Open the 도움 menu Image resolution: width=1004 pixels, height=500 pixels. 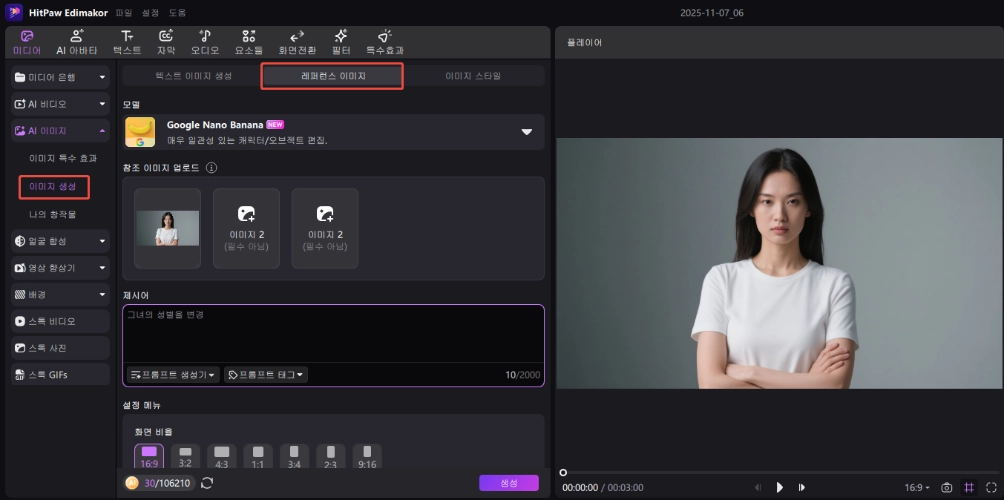[177, 13]
